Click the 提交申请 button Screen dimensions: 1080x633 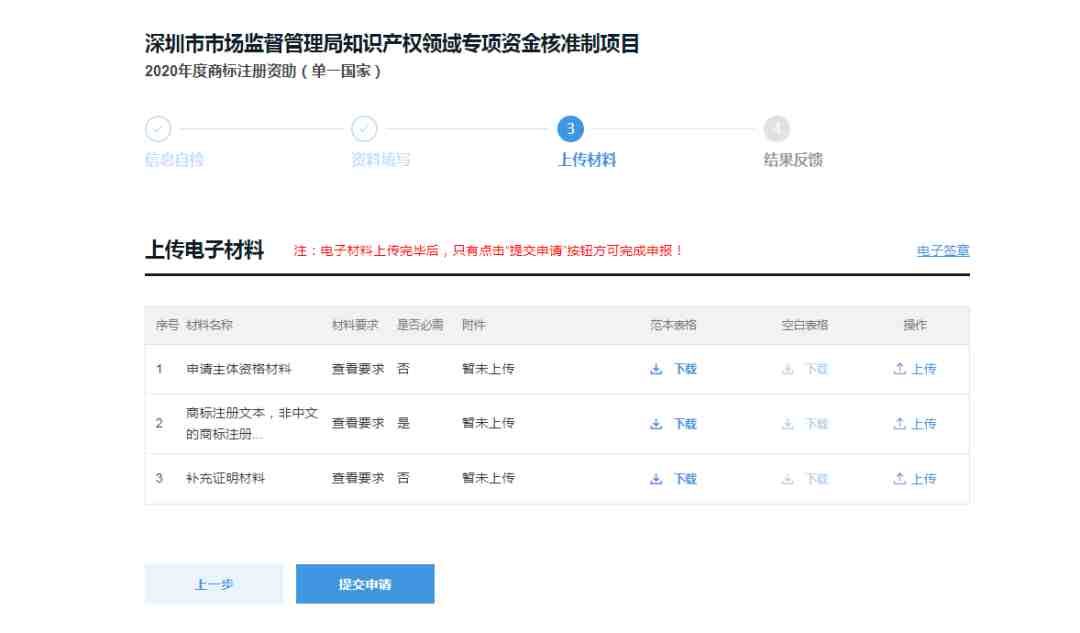[x=365, y=584]
